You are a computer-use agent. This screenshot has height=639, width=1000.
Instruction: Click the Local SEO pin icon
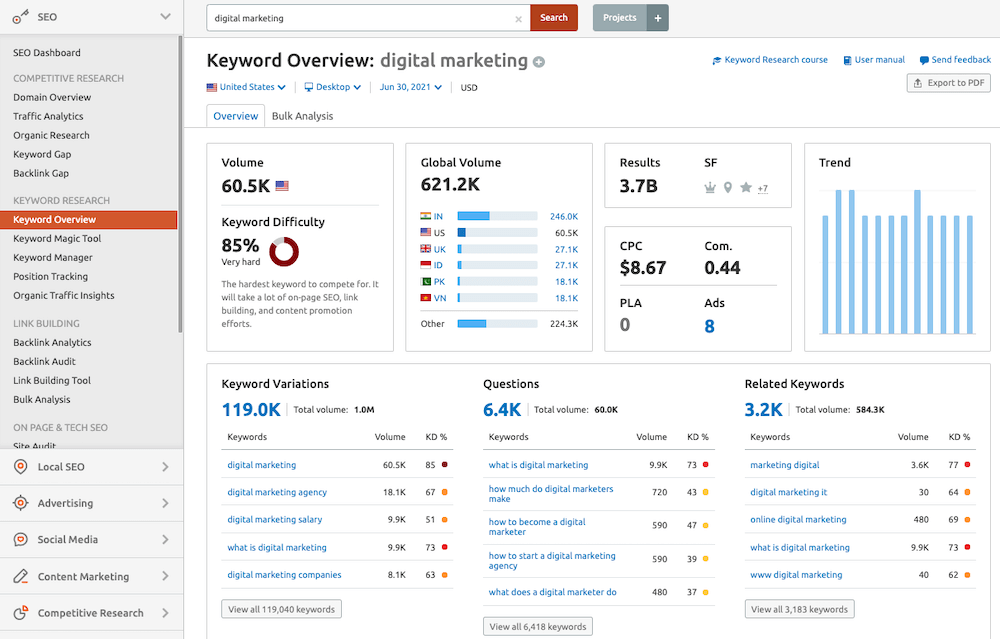pyautogui.click(x=20, y=467)
